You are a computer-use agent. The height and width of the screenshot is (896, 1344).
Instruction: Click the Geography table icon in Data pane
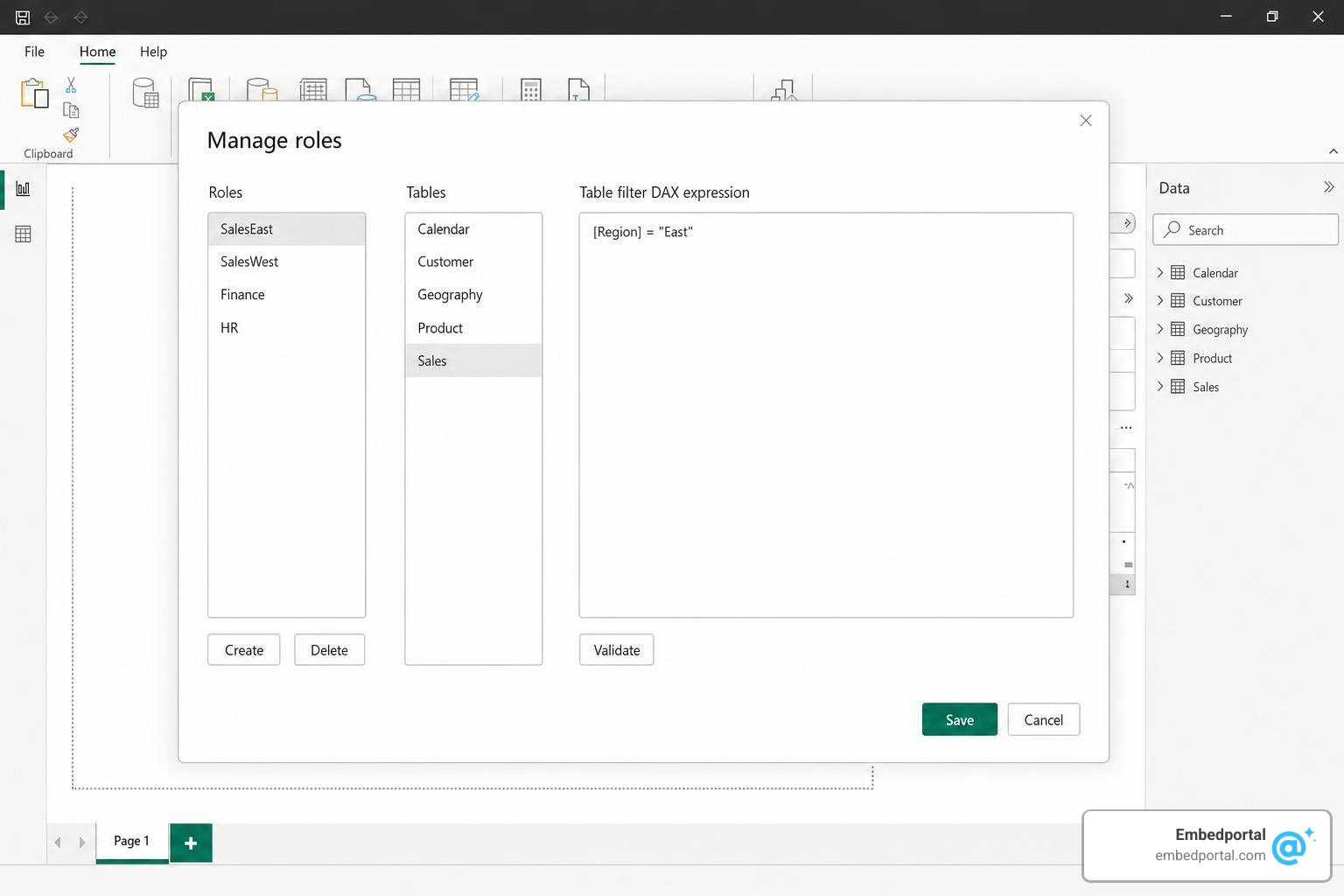click(1178, 329)
